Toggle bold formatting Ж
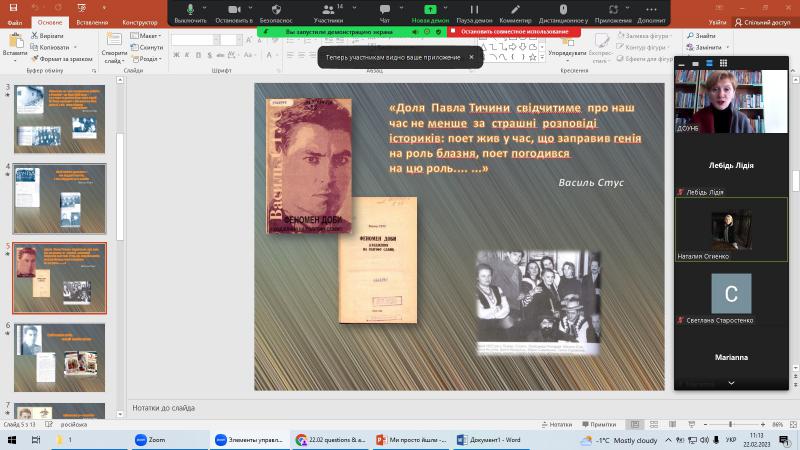The image size is (800, 450). [x=176, y=55]
